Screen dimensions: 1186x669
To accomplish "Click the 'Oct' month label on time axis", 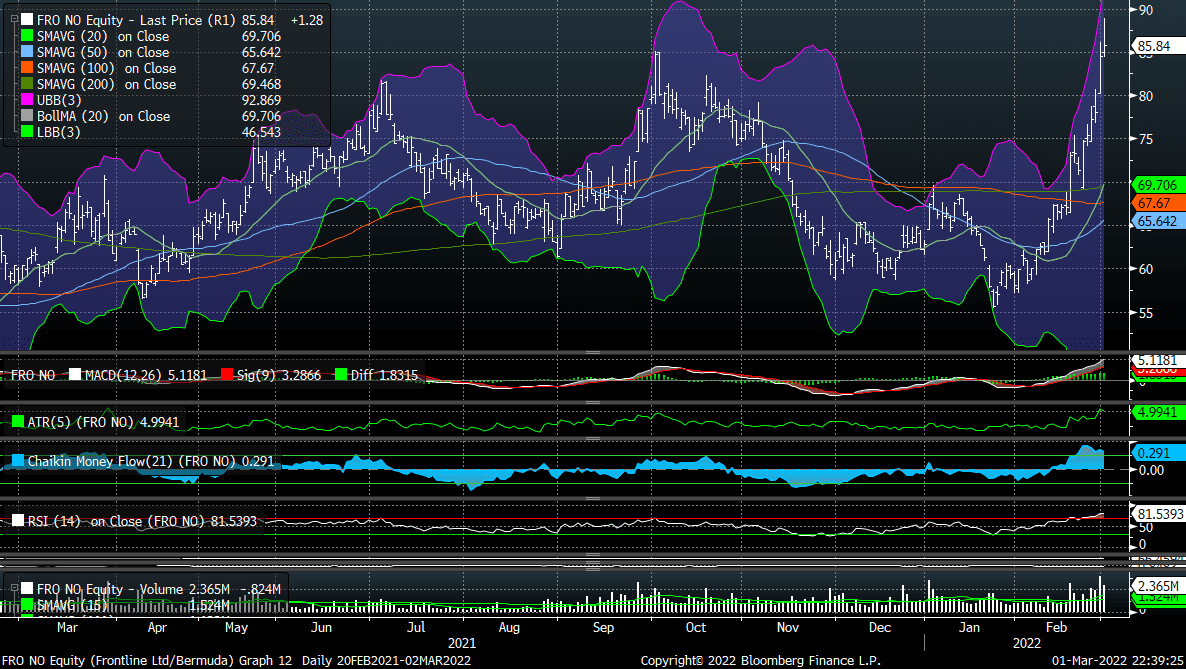I will coord(696,627).
